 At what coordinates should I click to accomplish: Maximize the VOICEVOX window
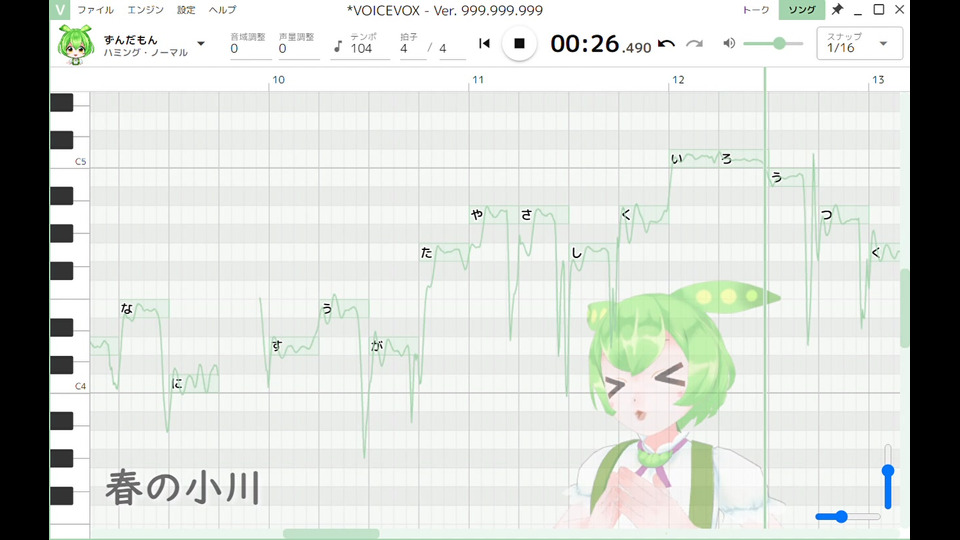[879, 9]
